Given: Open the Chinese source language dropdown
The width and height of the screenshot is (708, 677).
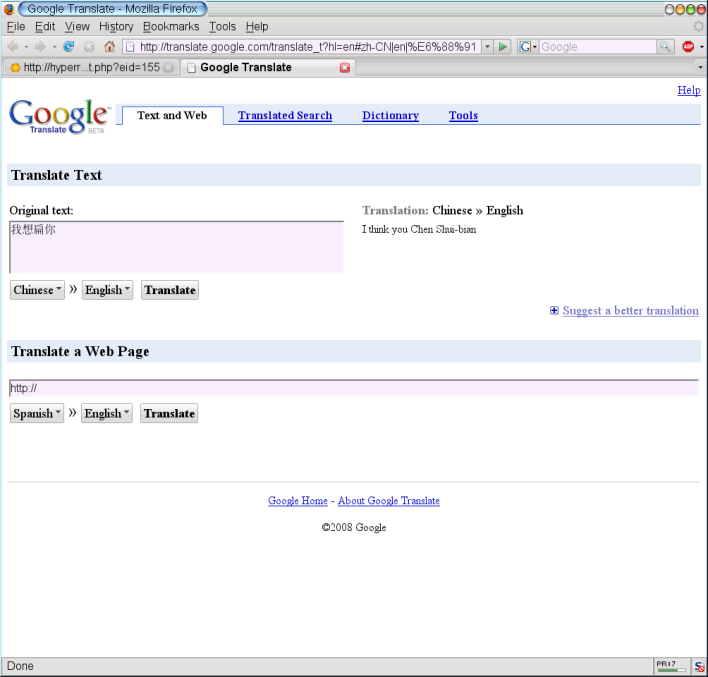Looking at the screenshot, I should [37, 290].
